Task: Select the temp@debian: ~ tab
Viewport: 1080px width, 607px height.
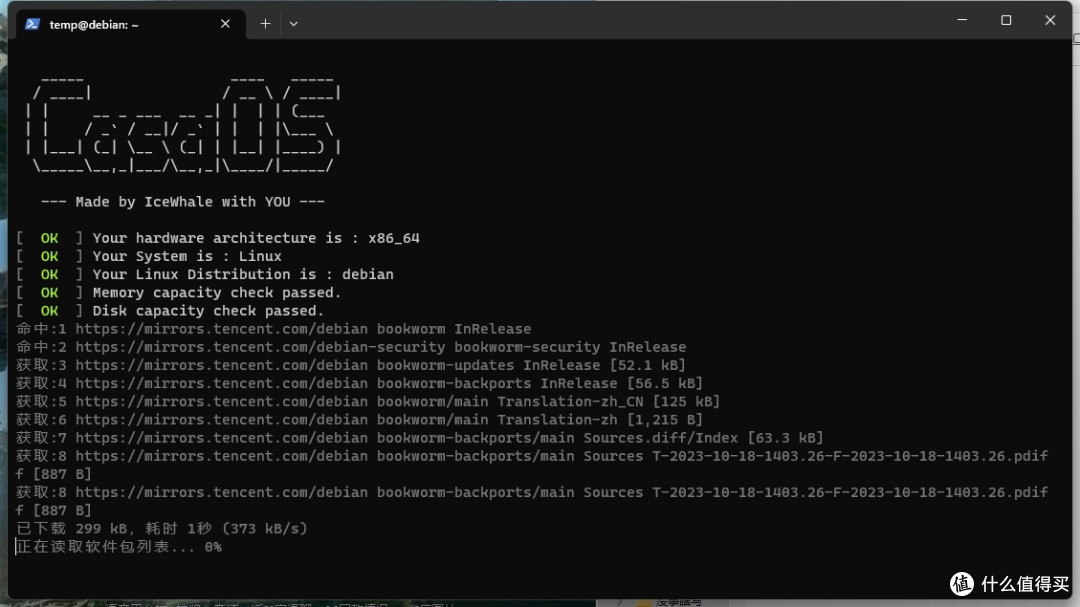Action: coord(94,24)
